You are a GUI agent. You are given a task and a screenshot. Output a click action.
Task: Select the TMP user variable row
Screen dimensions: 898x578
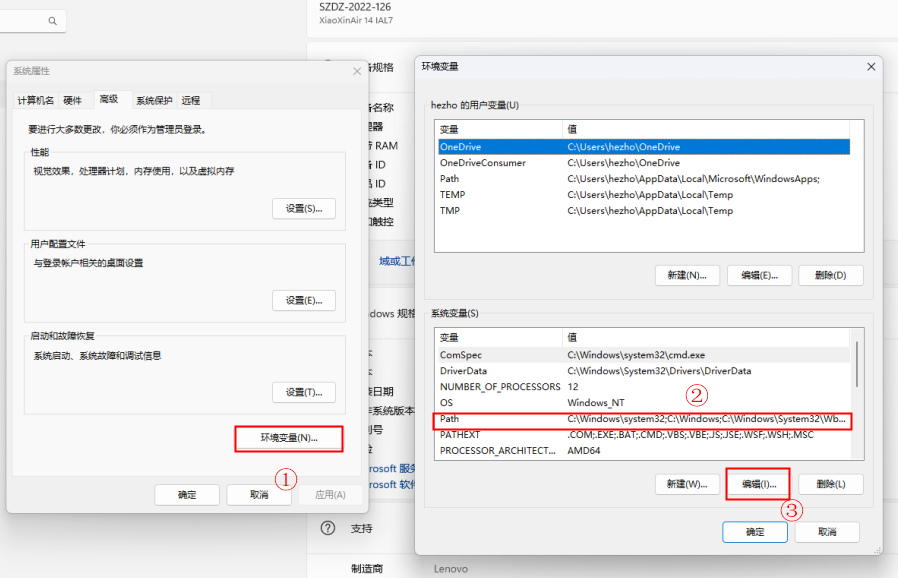click(x=644, y=211)
